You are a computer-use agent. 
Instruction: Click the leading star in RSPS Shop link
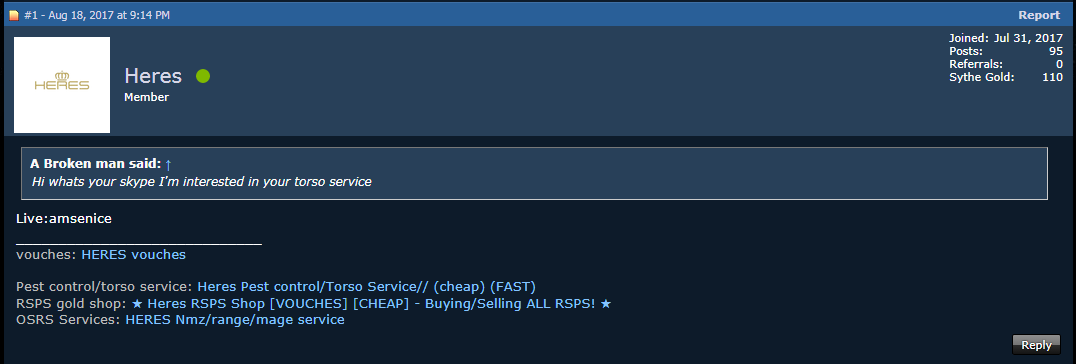(x=137, y=304)
